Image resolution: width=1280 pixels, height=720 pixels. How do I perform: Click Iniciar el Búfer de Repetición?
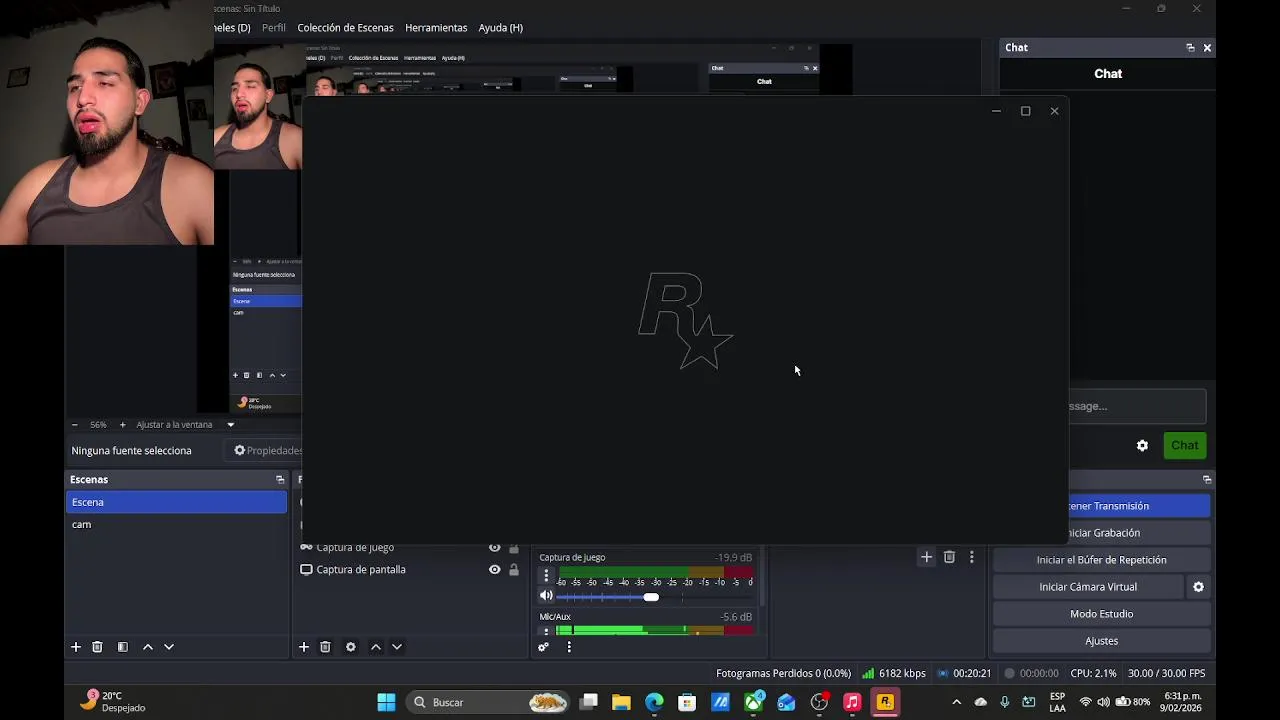click(1102, 560)
